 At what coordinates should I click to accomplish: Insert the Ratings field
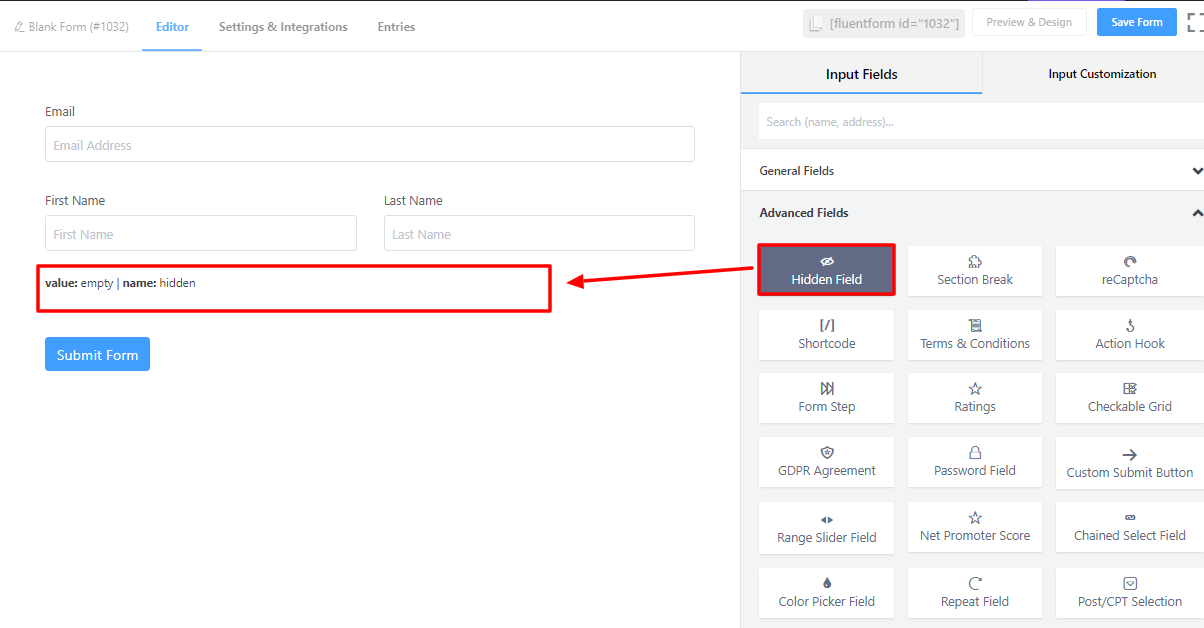(975, 398)
